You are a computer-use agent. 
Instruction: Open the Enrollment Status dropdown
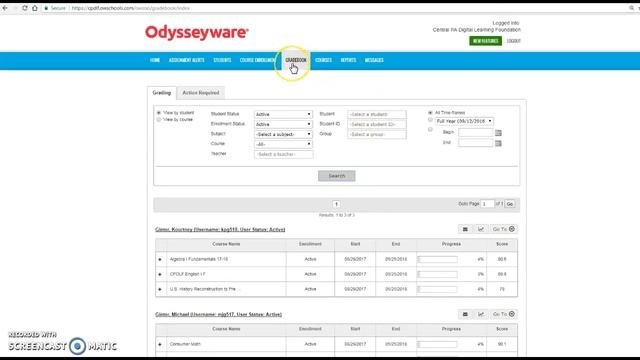tap(283, 124)
